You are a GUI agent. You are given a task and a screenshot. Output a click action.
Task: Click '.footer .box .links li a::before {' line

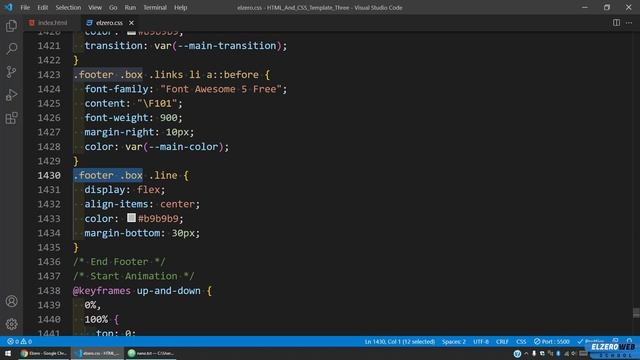[171, 75]
